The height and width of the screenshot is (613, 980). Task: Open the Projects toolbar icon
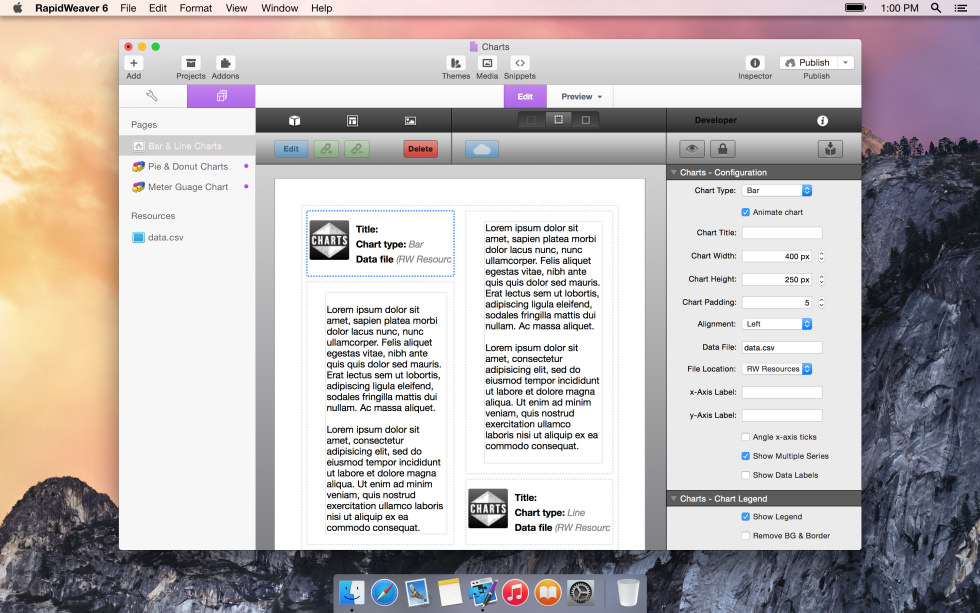pyautogui.click(x=191, y=63)
